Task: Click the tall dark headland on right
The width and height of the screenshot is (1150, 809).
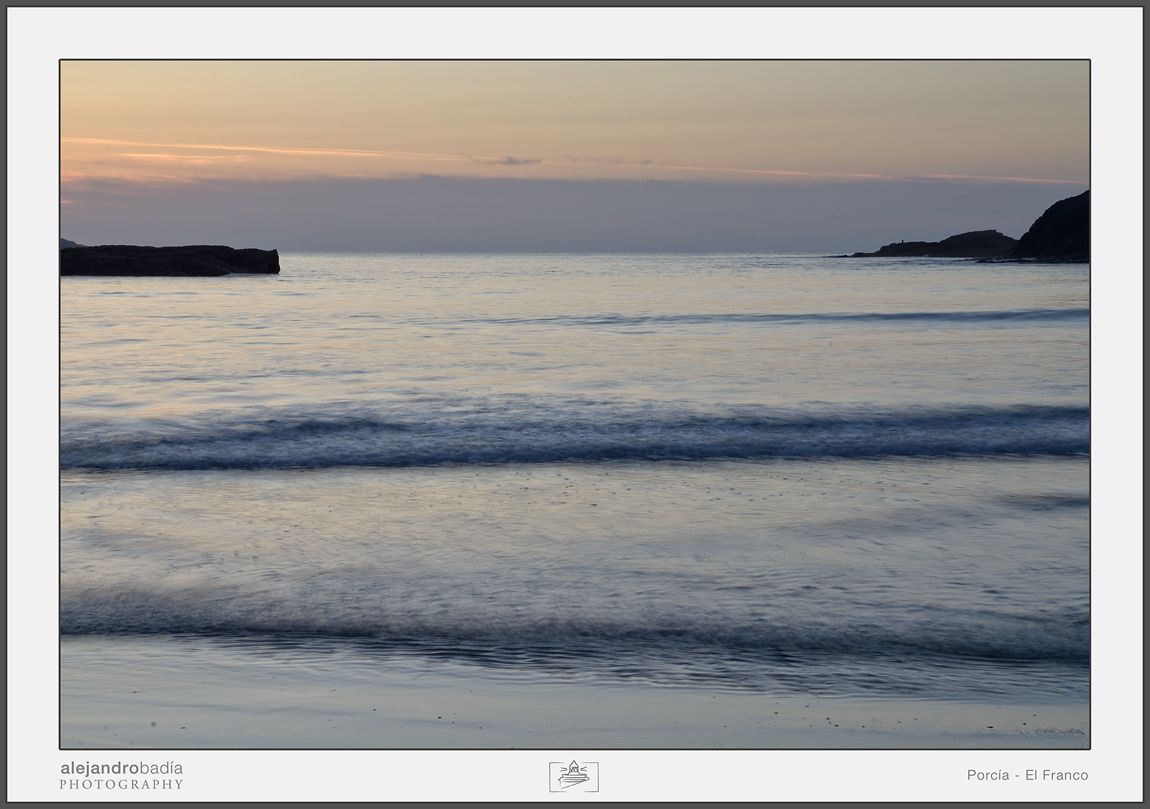Action: coord(1052,227)
